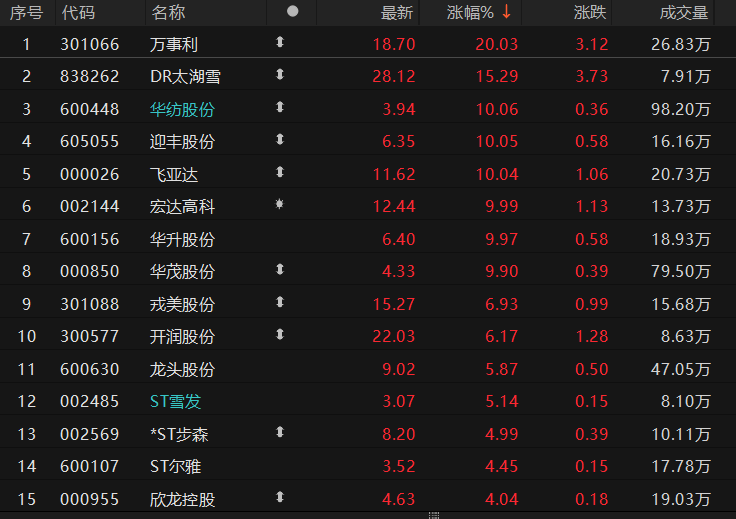Click the marker icon in 华纺股份 row

point(280,108)
